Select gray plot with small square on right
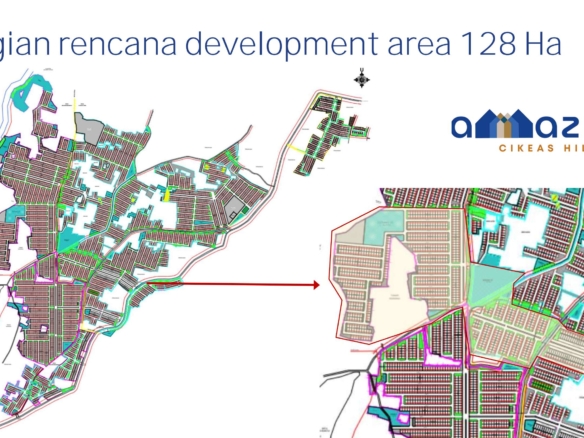 [234, 210]
